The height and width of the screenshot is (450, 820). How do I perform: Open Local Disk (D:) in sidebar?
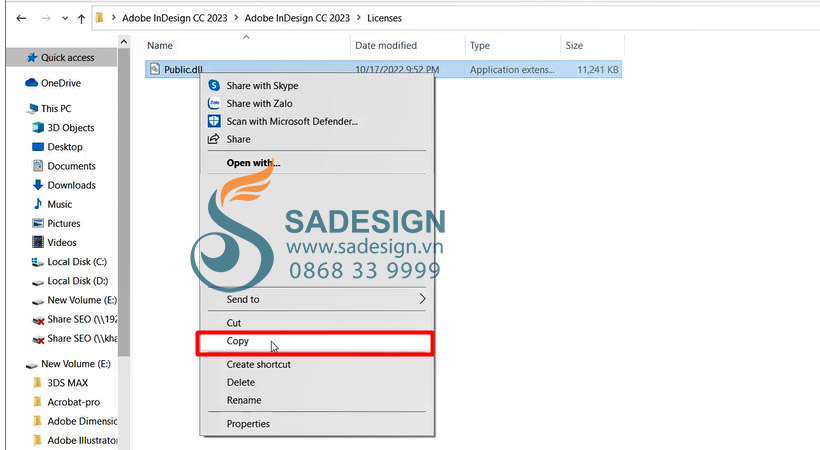(77, 281)
